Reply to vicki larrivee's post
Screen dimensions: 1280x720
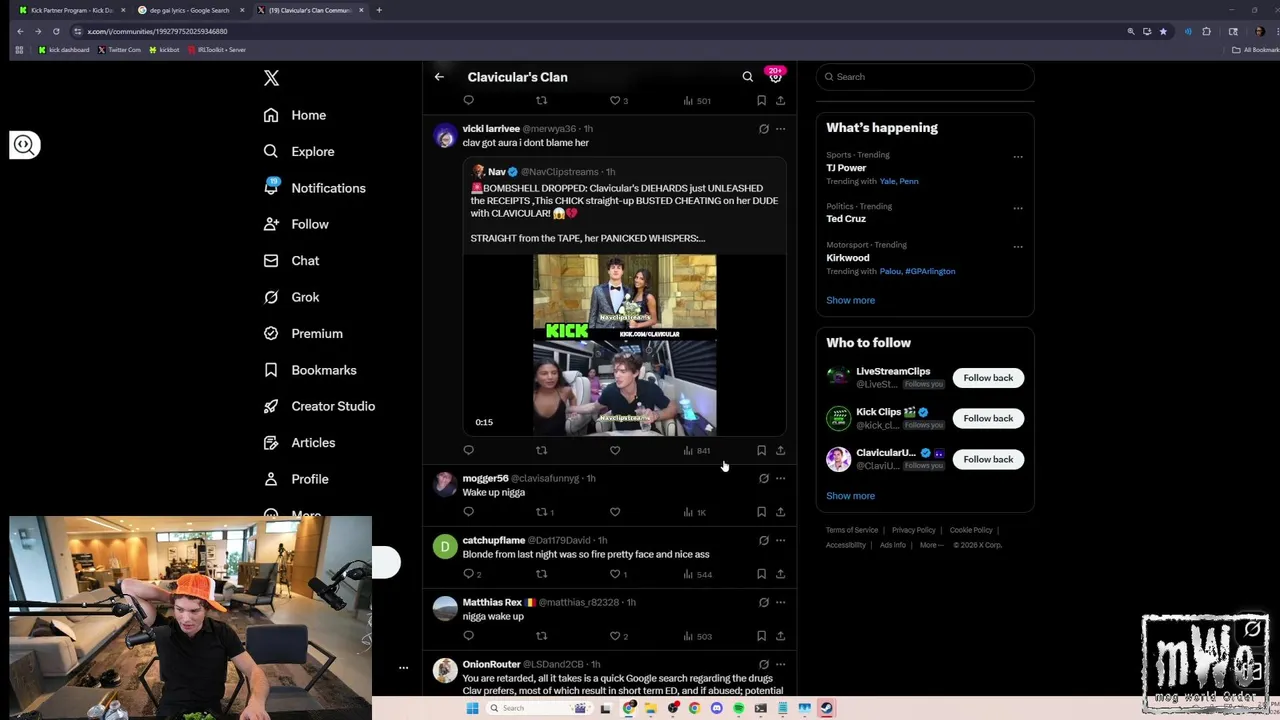(468, 451)
